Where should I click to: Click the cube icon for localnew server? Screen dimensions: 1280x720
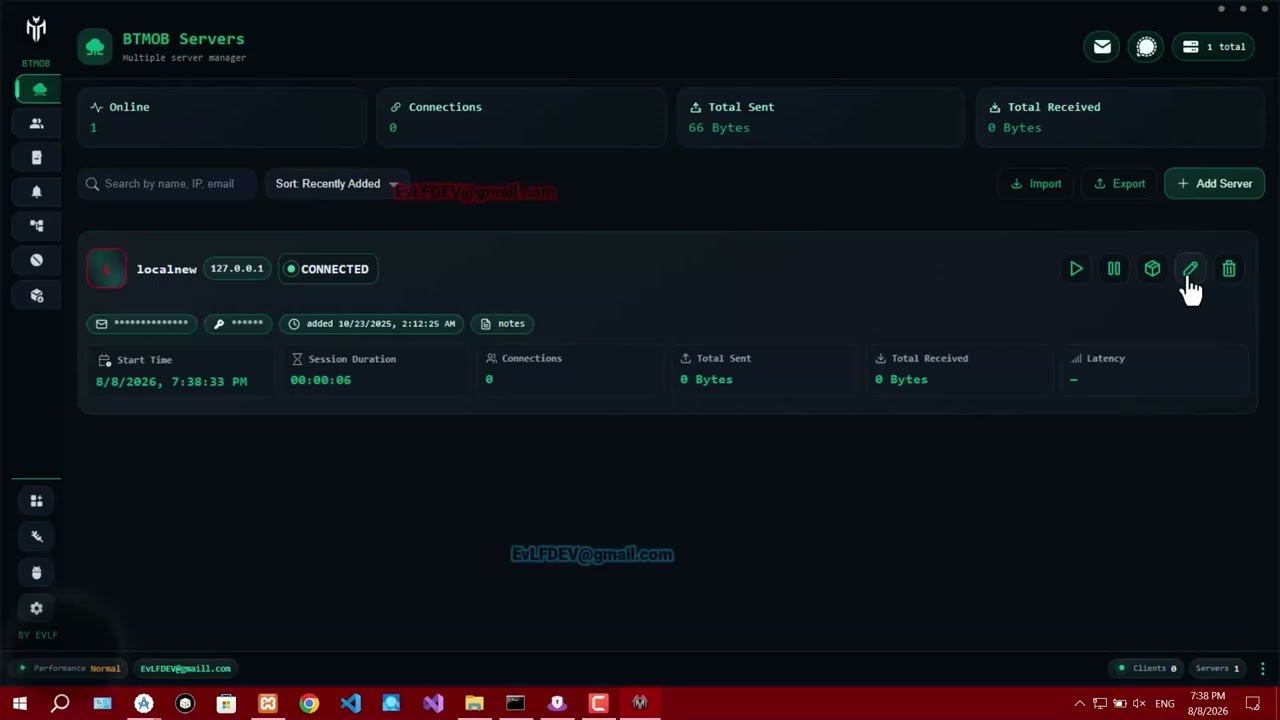click(1152, 269)
